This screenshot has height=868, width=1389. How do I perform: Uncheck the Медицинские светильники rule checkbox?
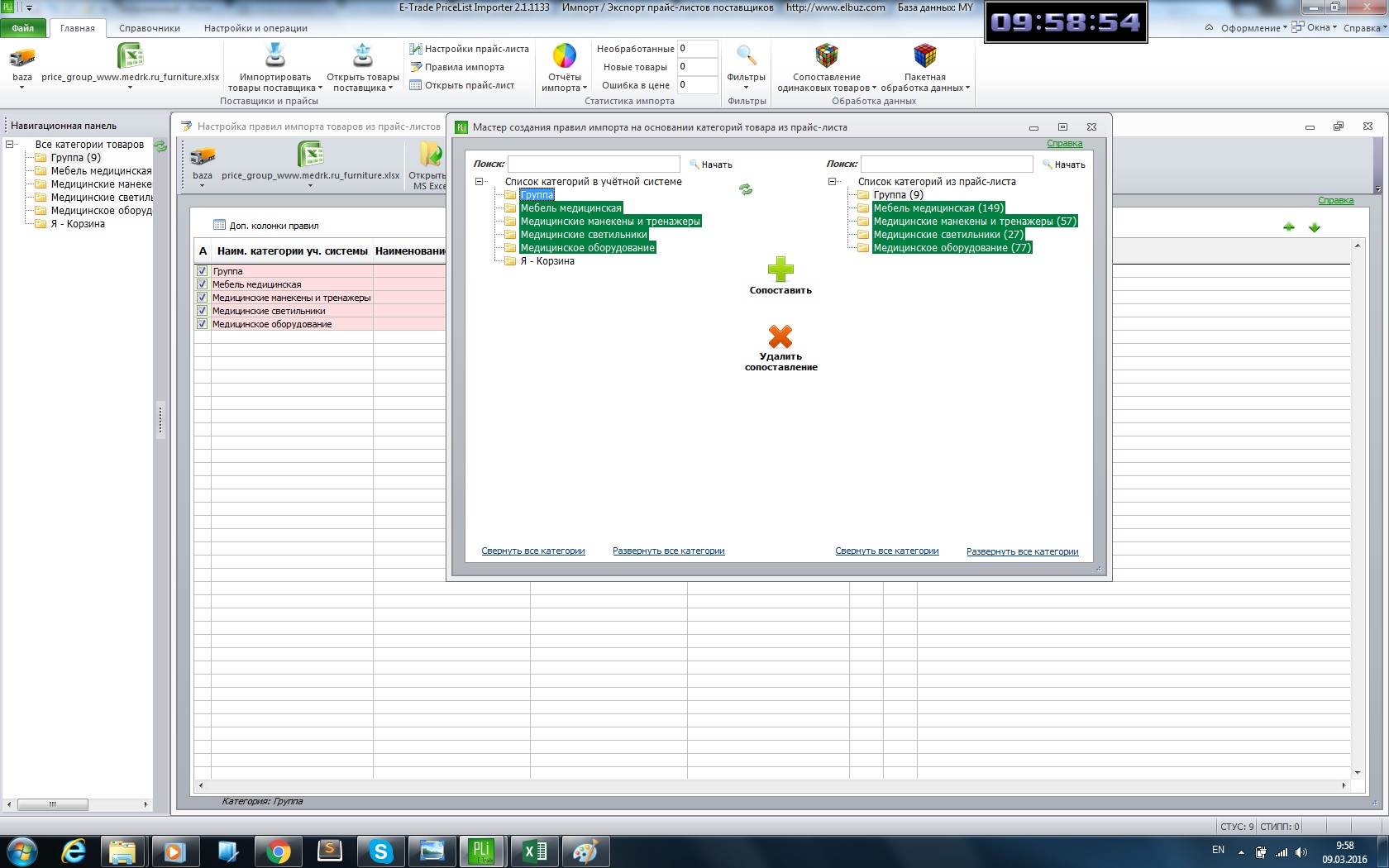pyautogui.click(x=202, y=311)
